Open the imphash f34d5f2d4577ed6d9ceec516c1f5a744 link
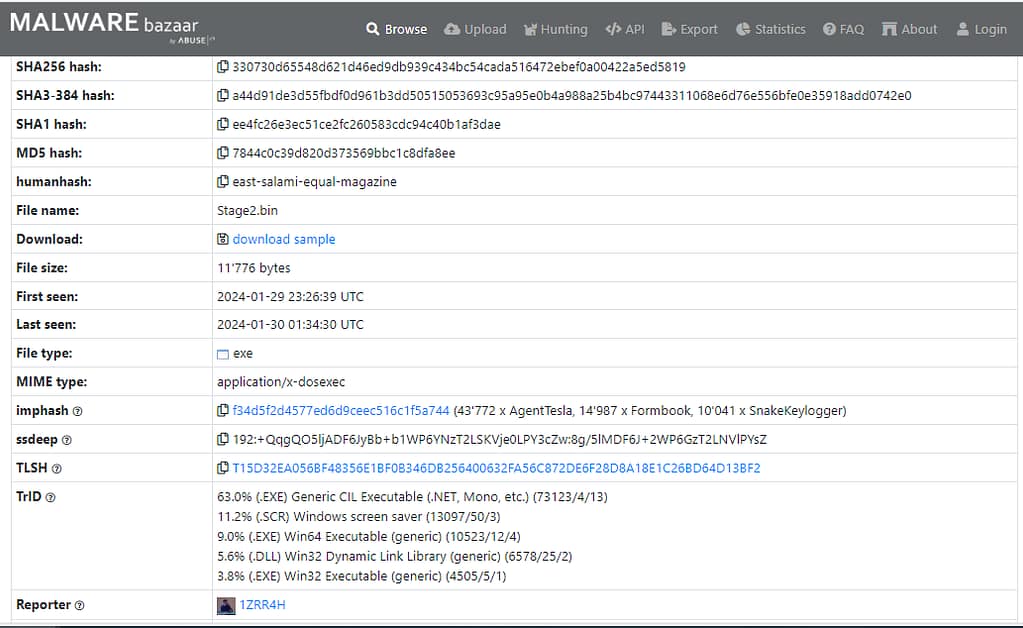 [x=340, y=411]
